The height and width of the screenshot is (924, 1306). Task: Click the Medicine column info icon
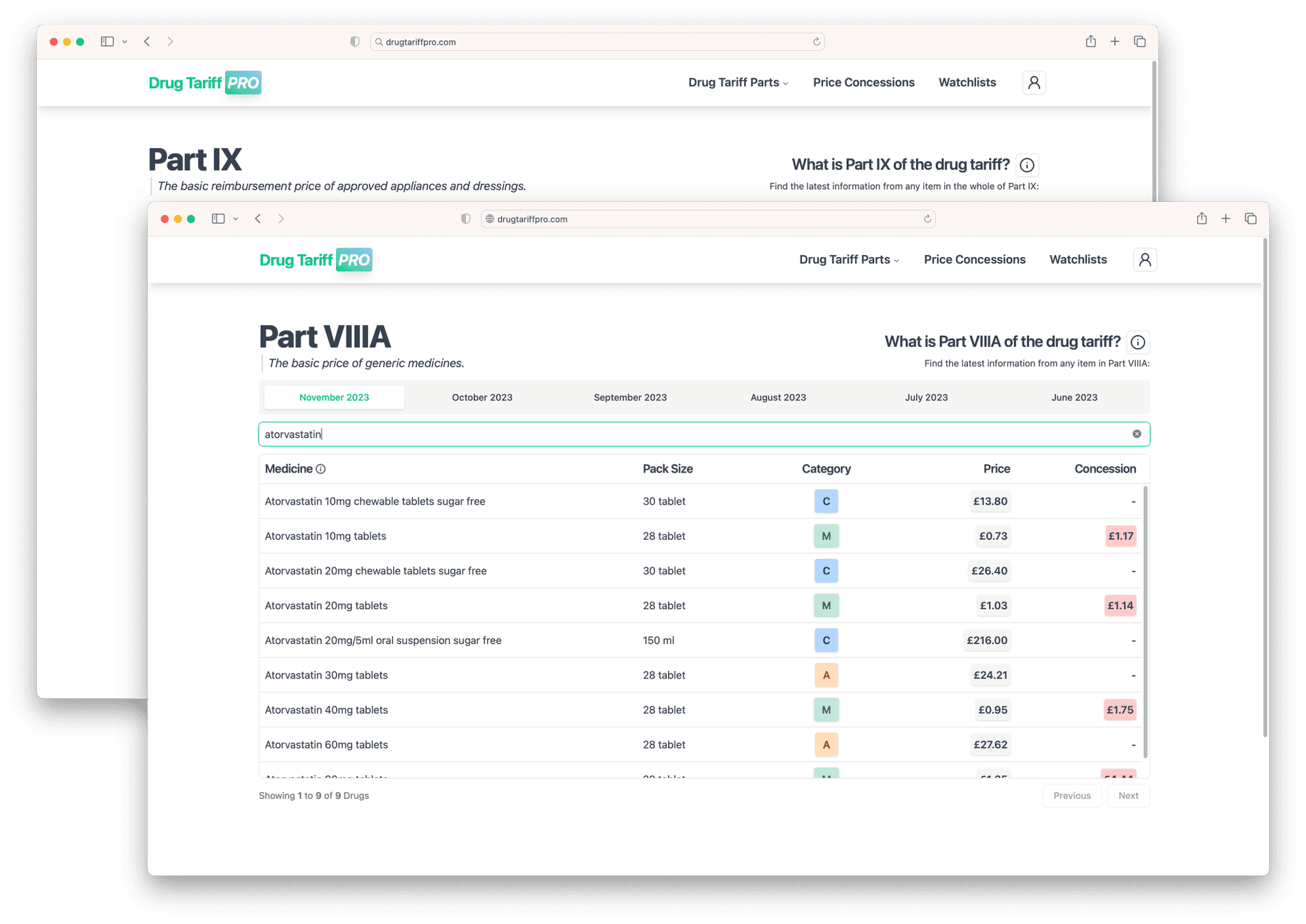click(x=321, y=469)
